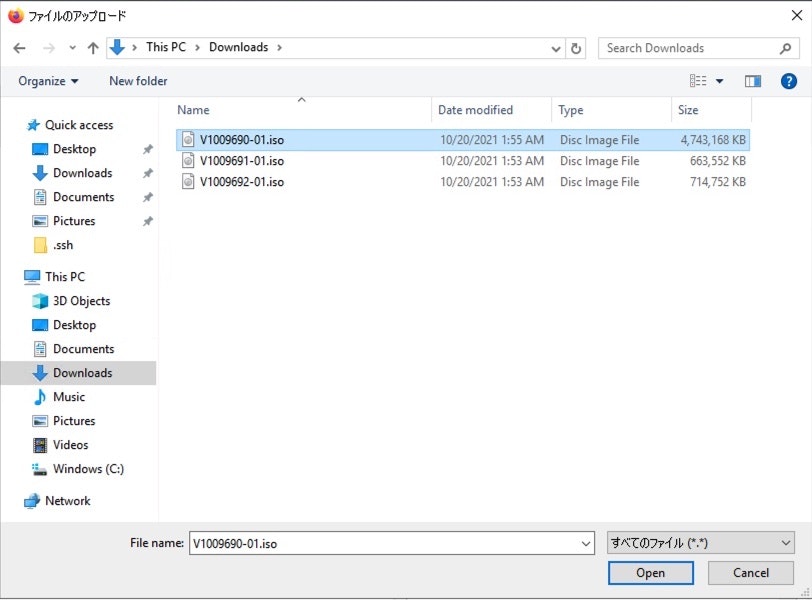Open pinned Documents under Quick access
Screen dimensions: 812x600
coord(83,197)
